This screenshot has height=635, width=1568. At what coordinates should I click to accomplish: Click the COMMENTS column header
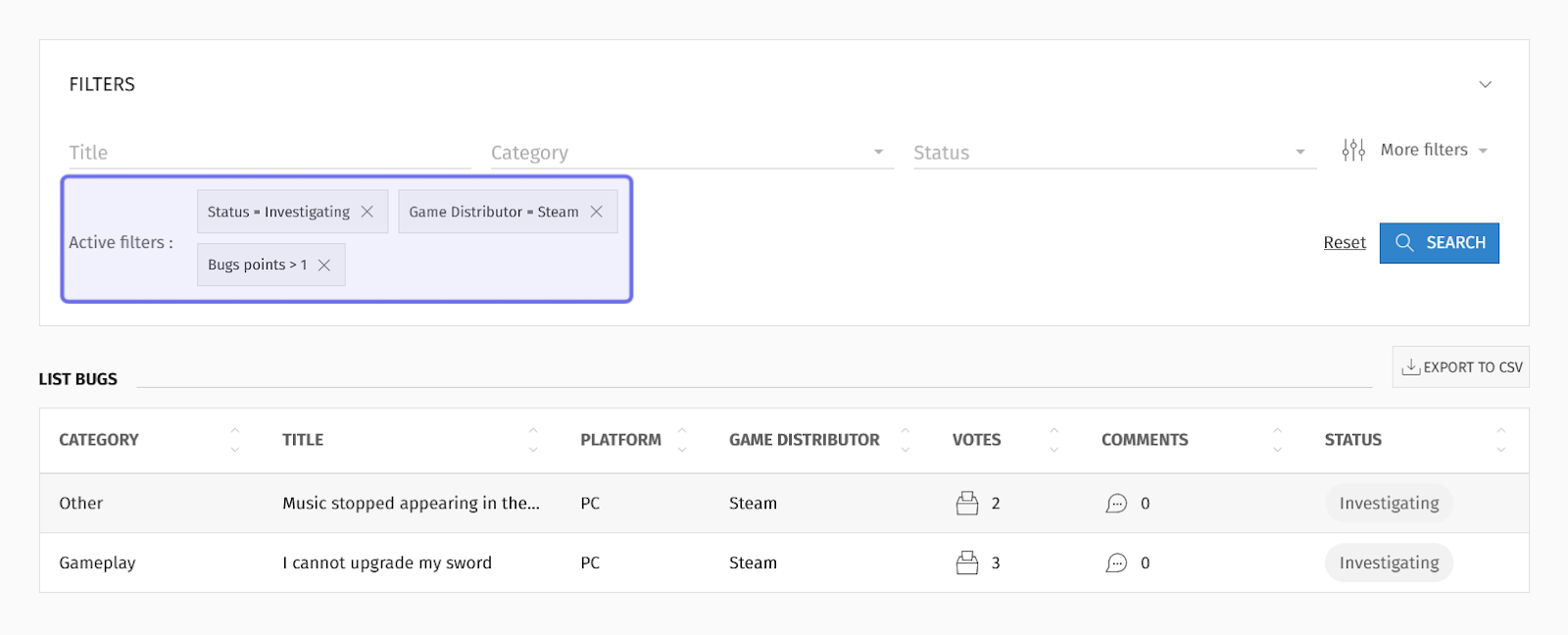[1145, 440]
